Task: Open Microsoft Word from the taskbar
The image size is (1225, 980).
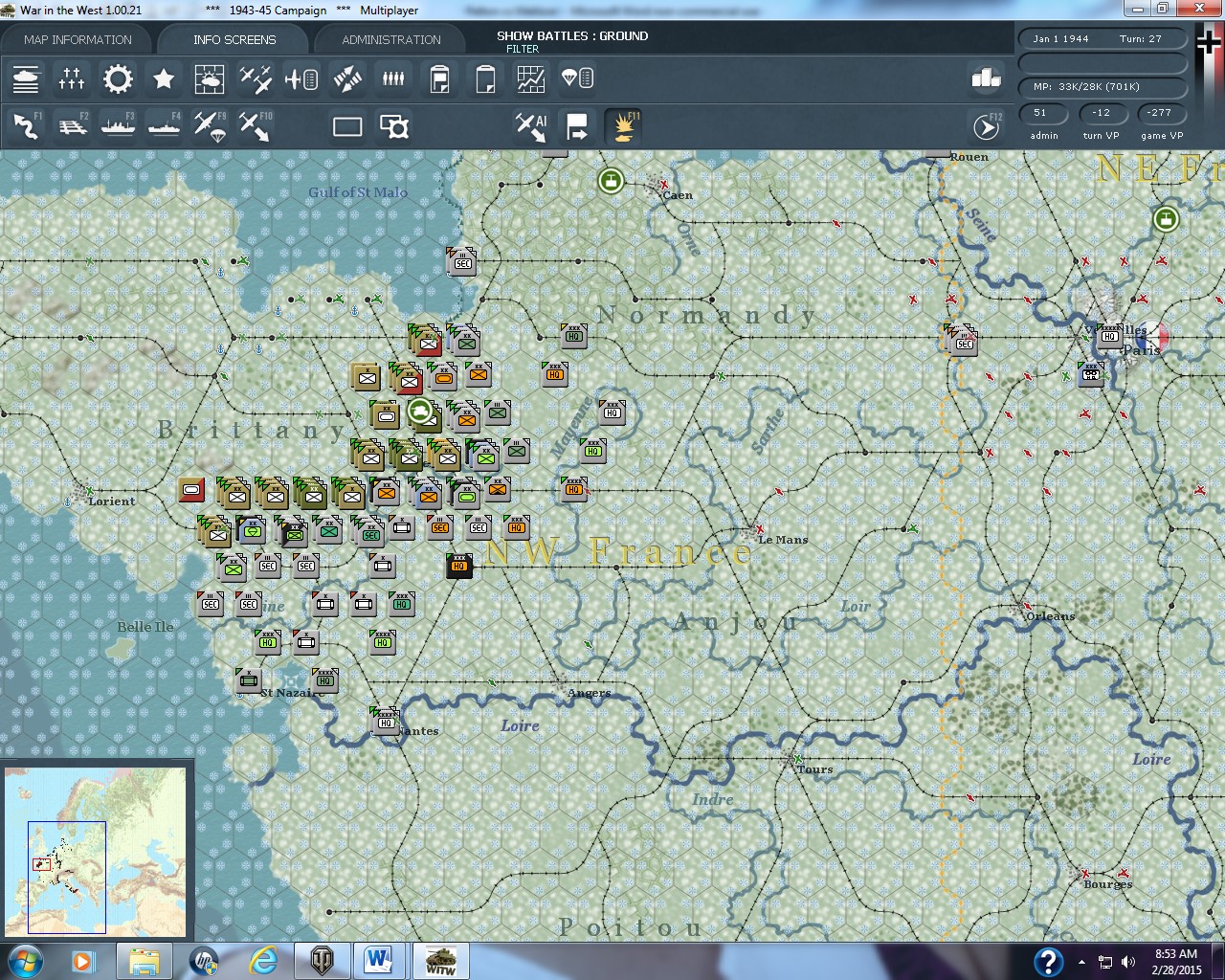Action: [x=379, y=961]
